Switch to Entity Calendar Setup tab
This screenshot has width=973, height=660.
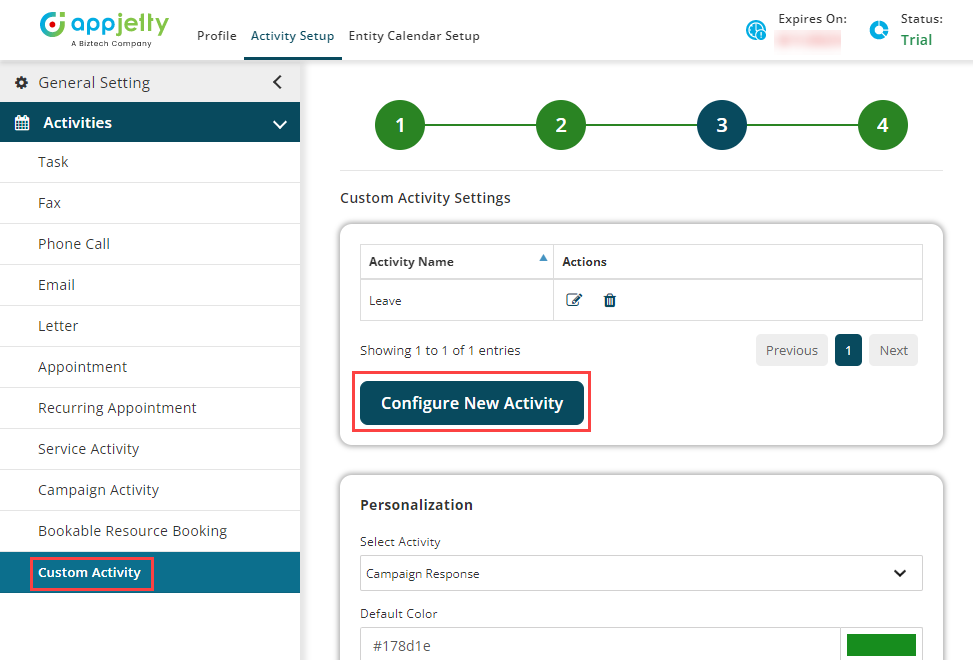(x=414, y=36)
